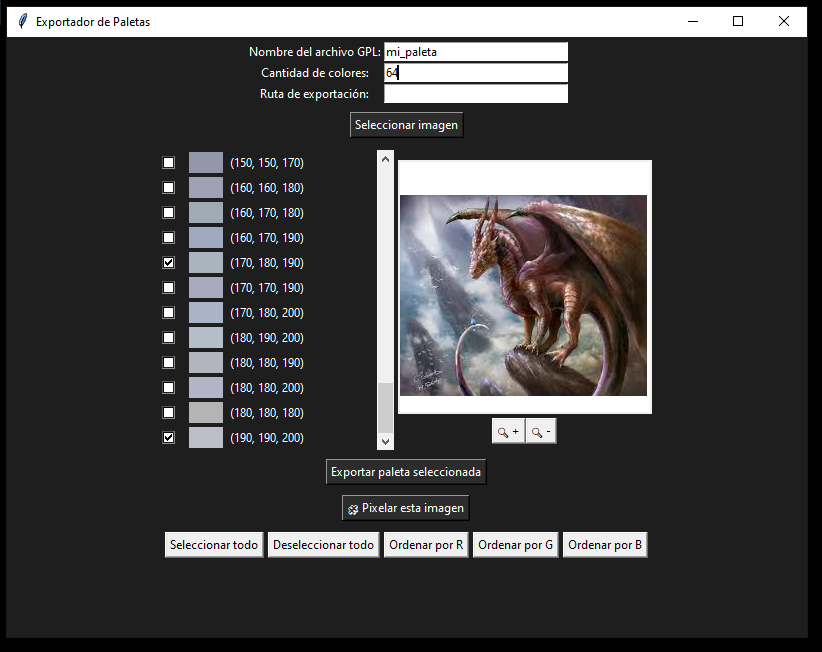
Task: Sort colors with Ordenar por B
Action: (x=605, y=545)
